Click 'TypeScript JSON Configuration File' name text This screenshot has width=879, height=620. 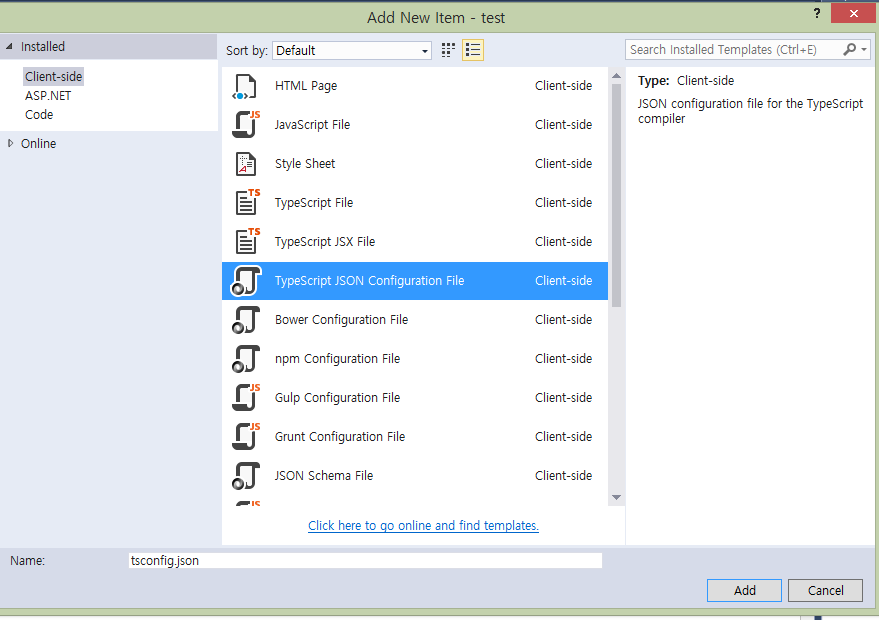(369, 280)
